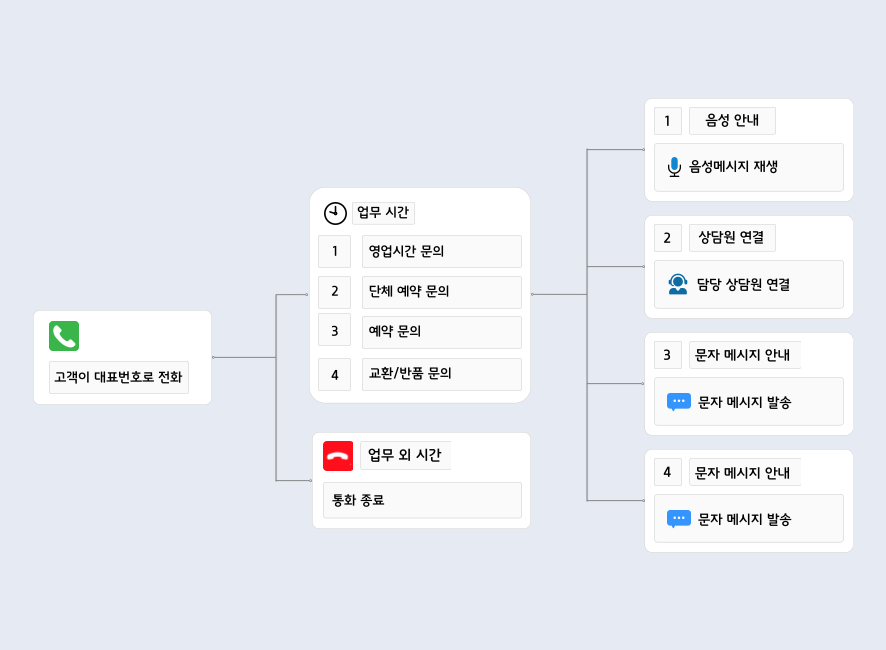Viewport: 886px width, 650px height.
Task: Choose the 예약 문의 option
Action: click(x=441, y=332)
